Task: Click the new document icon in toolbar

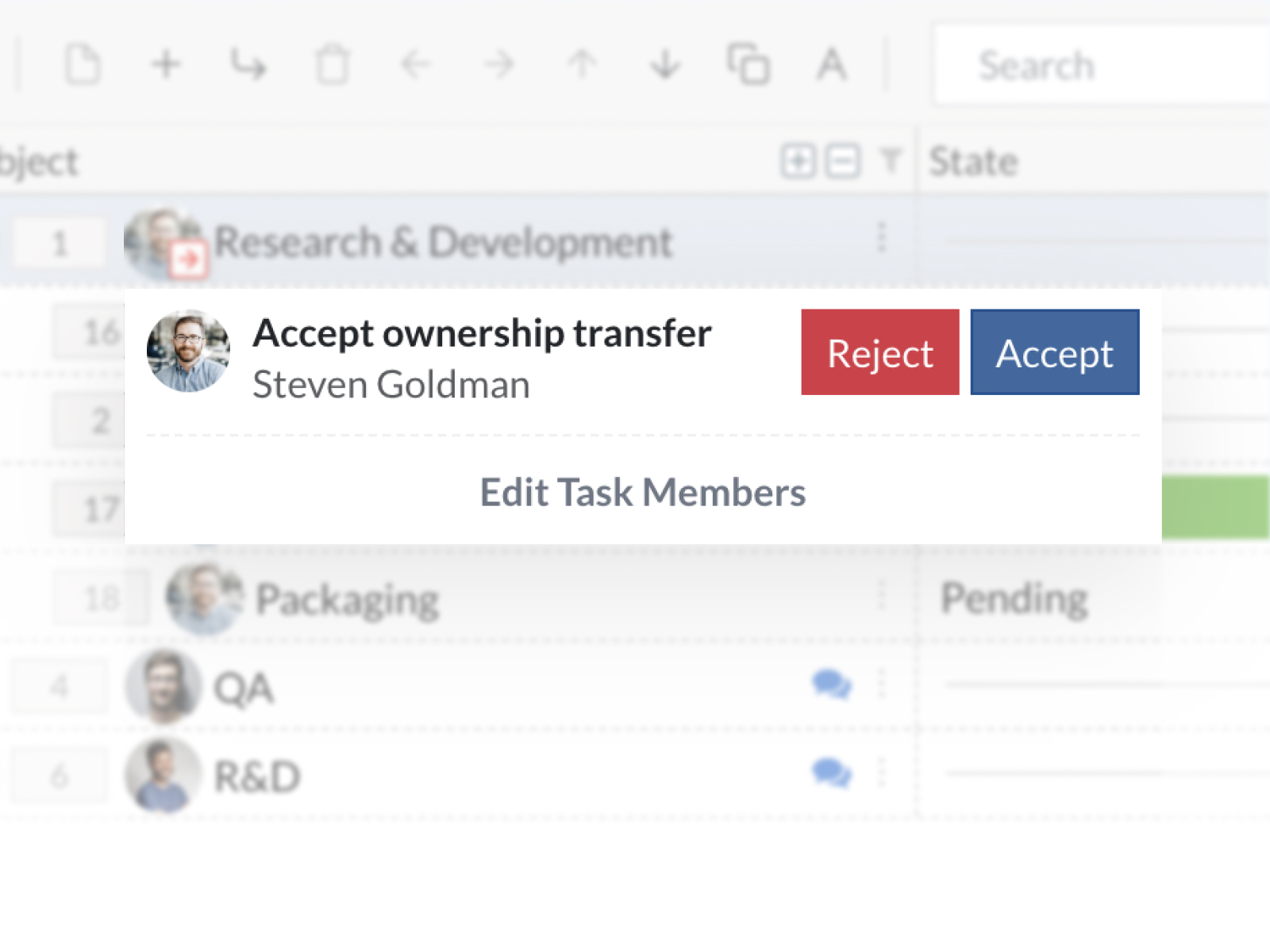Action: (x=83, y=64)
